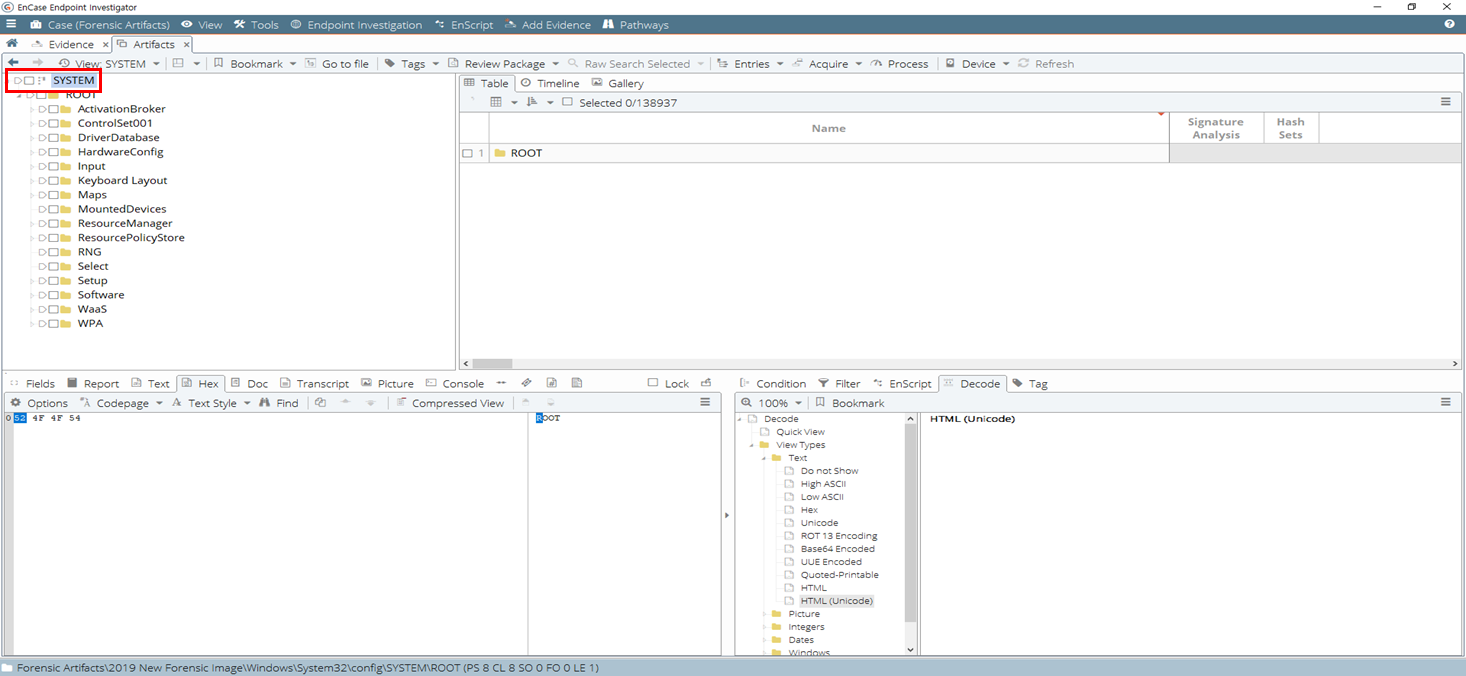Open the Find tool in Hex viewer

pyautogui.click(x=279, y=403)
